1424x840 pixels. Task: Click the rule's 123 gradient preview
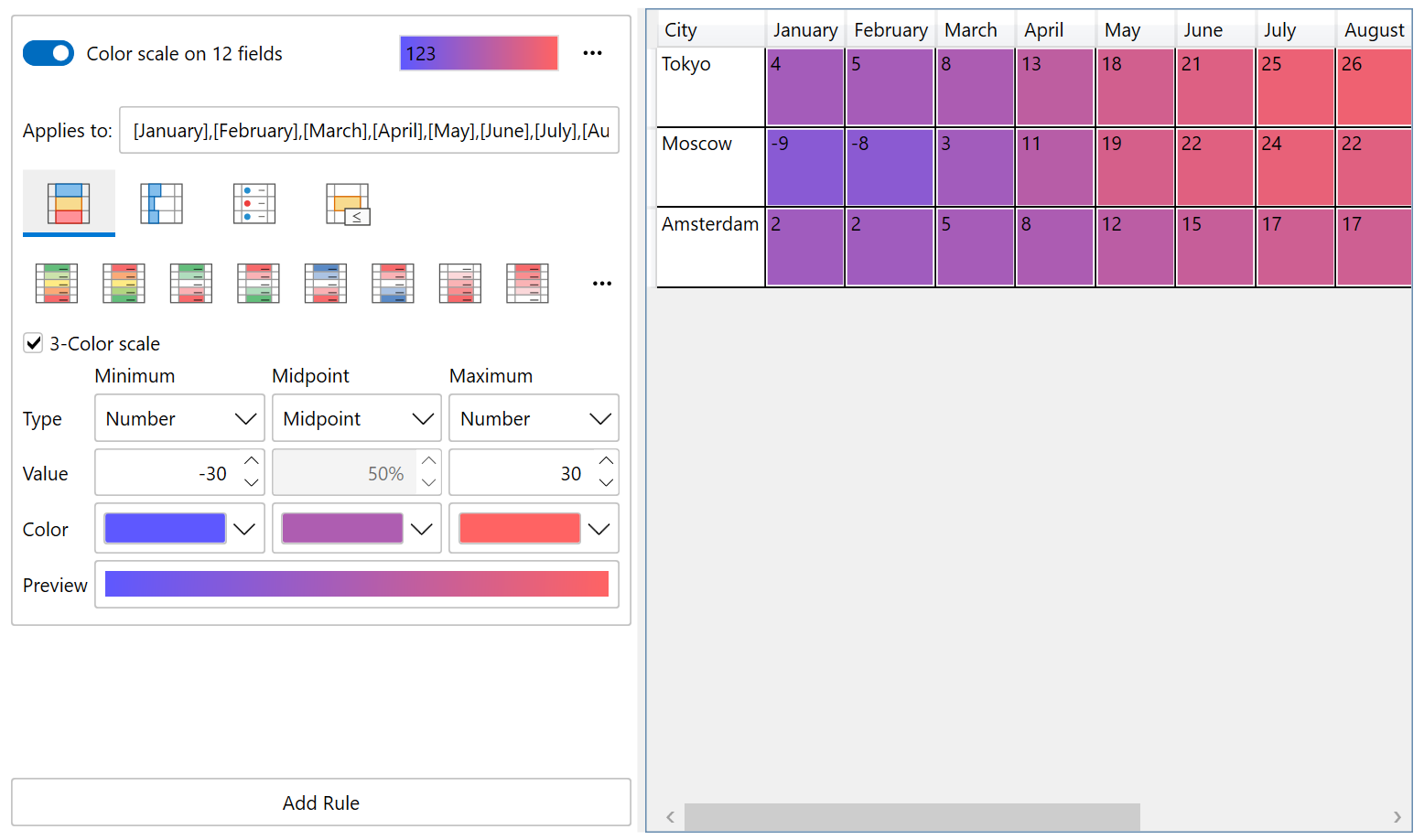(479, 53)
